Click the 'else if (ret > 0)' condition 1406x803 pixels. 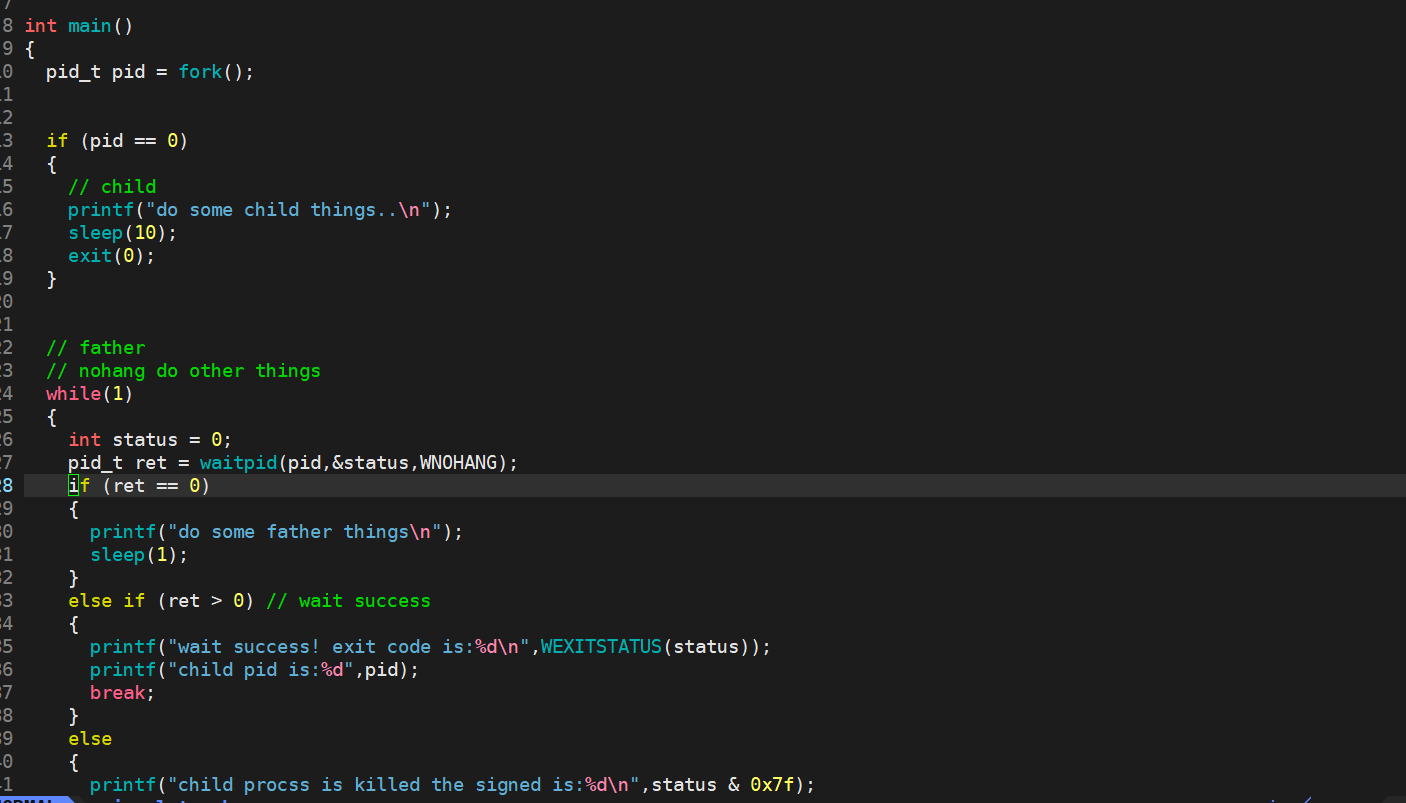click(161, 601)
